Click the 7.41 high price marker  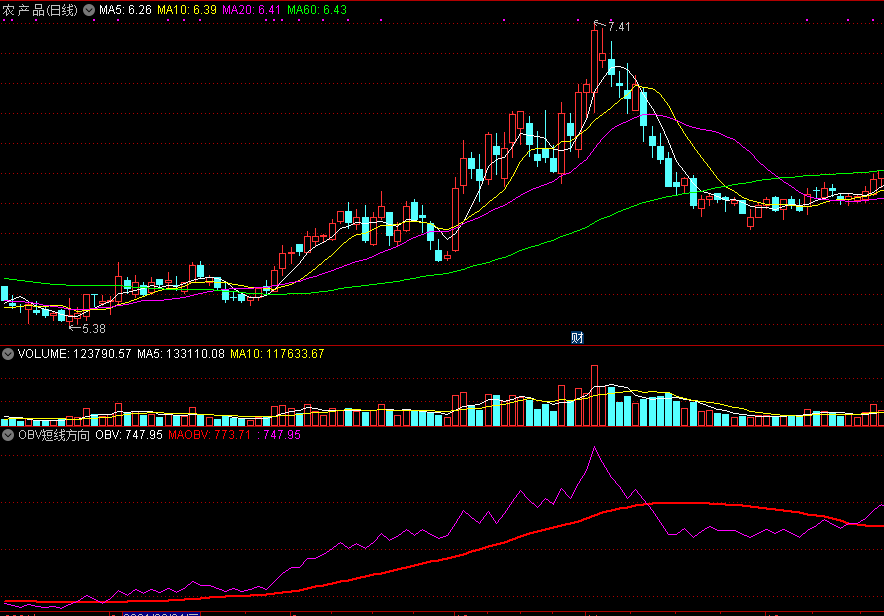pyautogui.click(x=619, y=26)
